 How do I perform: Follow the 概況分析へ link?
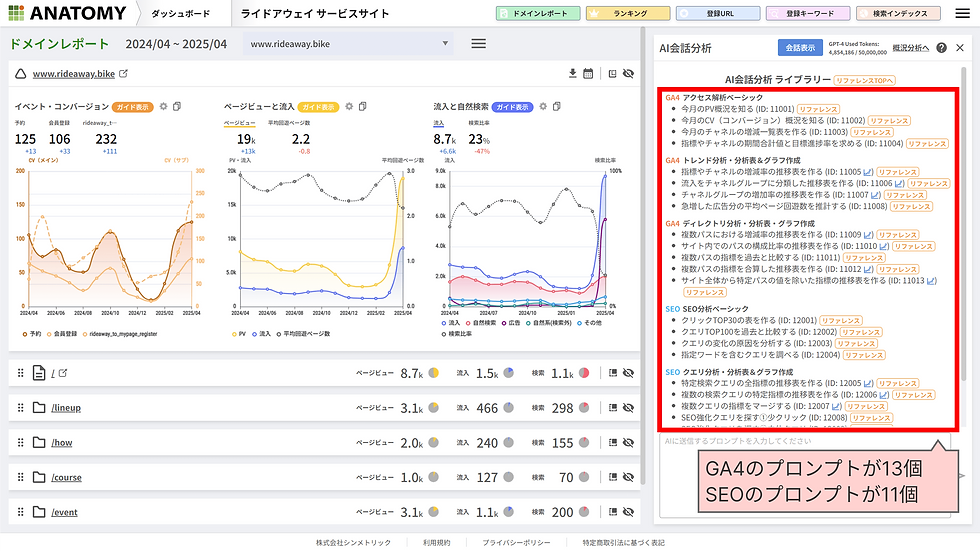pyautogui.click(x=911, y=48)
